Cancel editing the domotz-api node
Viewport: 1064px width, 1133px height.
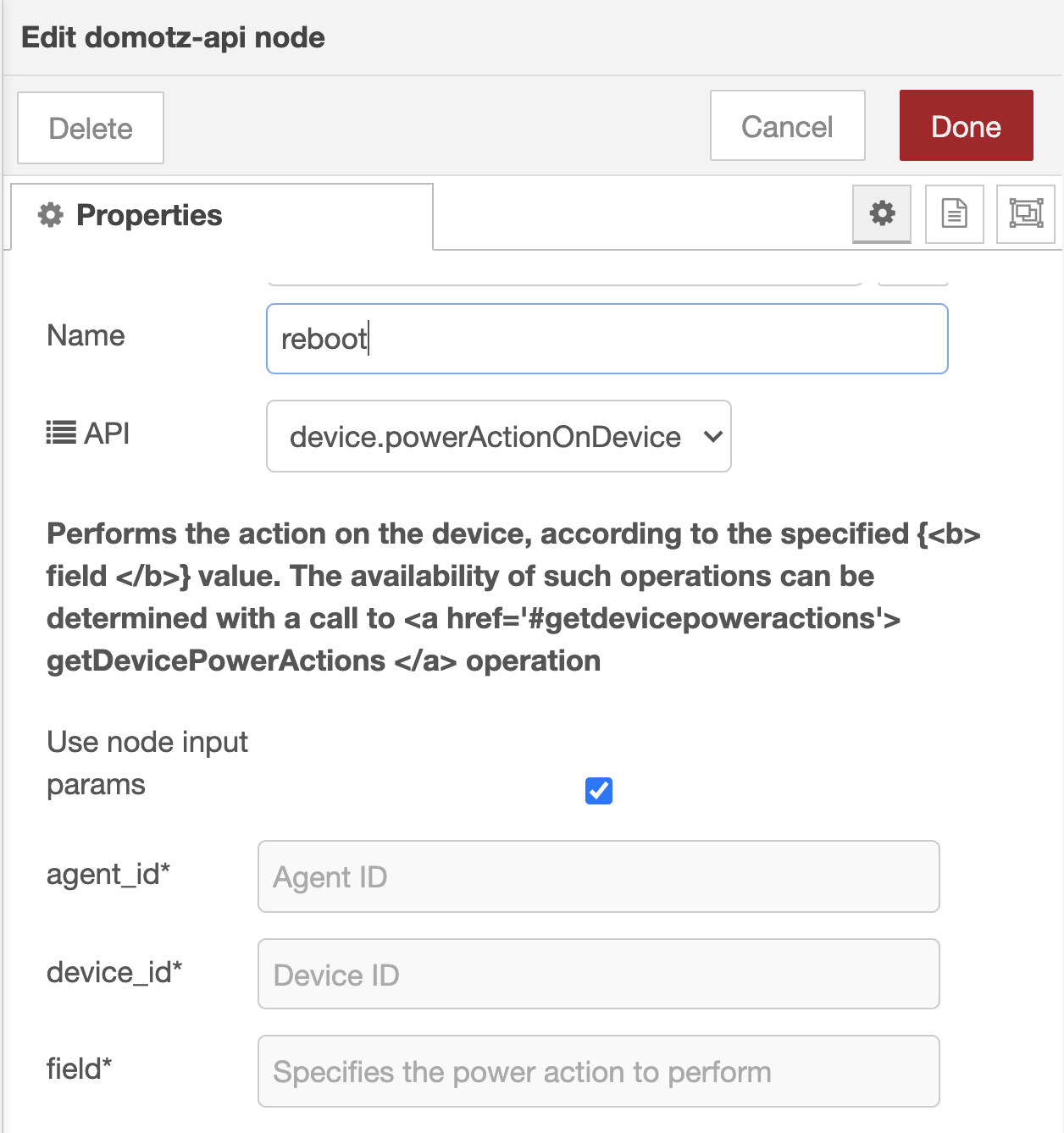[x=787, y=126]
